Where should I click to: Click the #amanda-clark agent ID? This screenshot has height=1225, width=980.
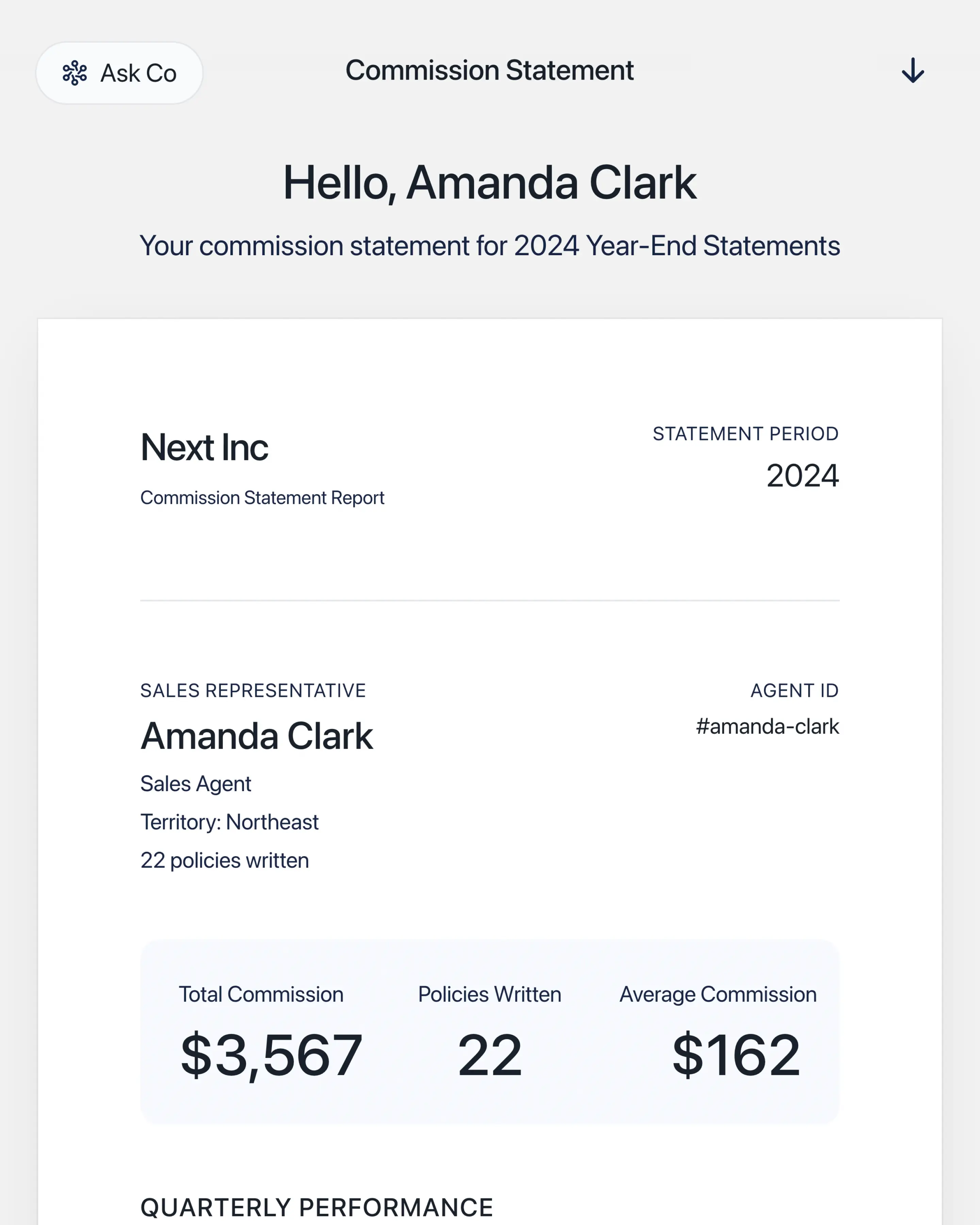coord(767,727)
